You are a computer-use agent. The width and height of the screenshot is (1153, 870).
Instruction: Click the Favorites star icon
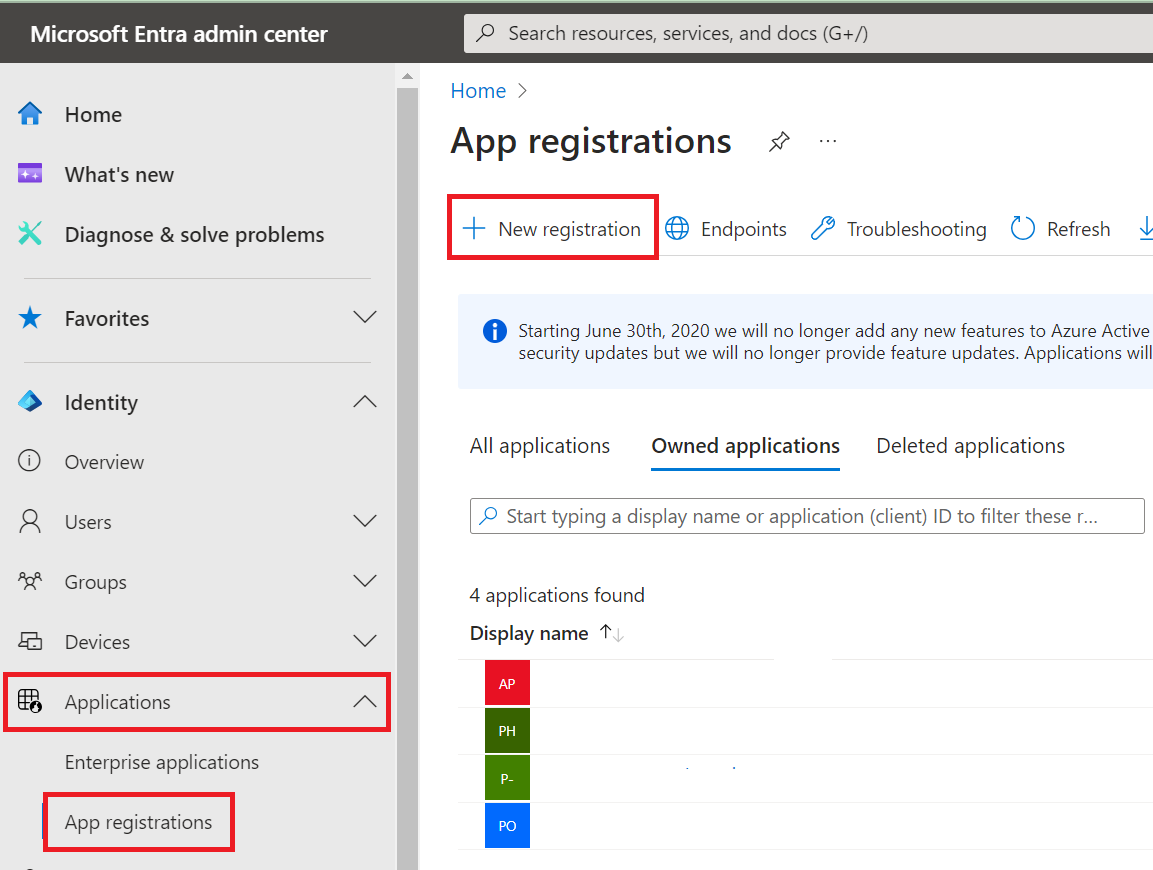[30, 318]
